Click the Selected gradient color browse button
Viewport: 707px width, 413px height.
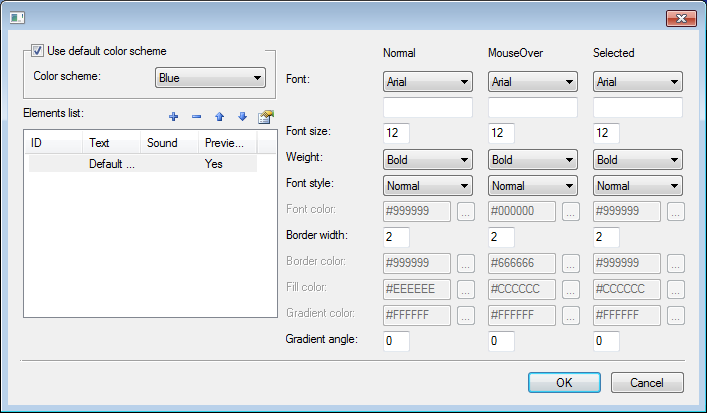[676, 315]
